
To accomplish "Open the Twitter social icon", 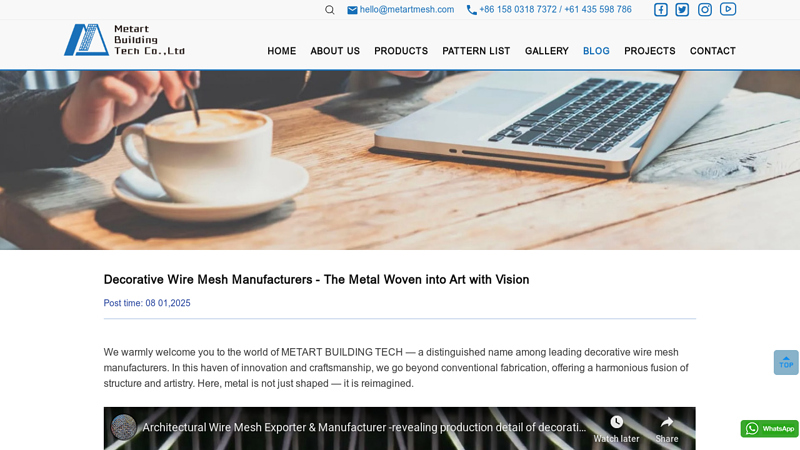I will pos(682,10).
